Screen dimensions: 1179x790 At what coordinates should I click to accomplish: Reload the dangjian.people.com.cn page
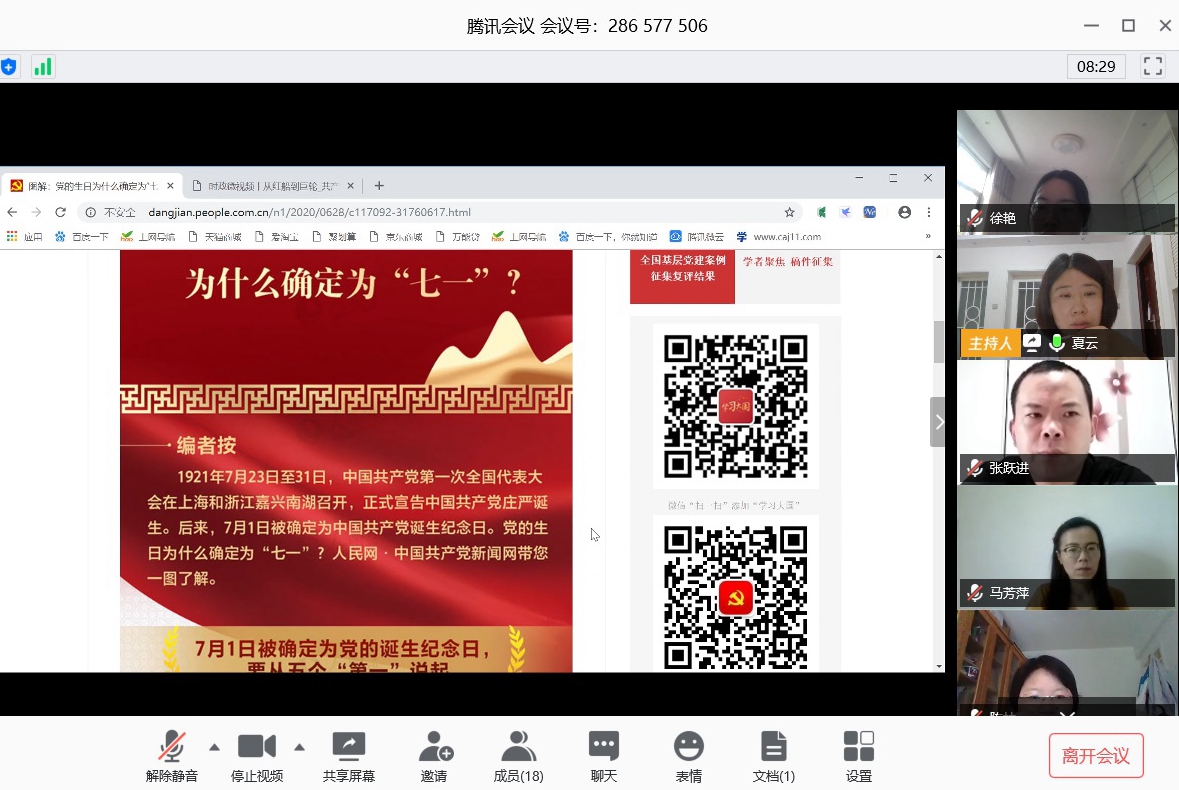click(61, 212)
